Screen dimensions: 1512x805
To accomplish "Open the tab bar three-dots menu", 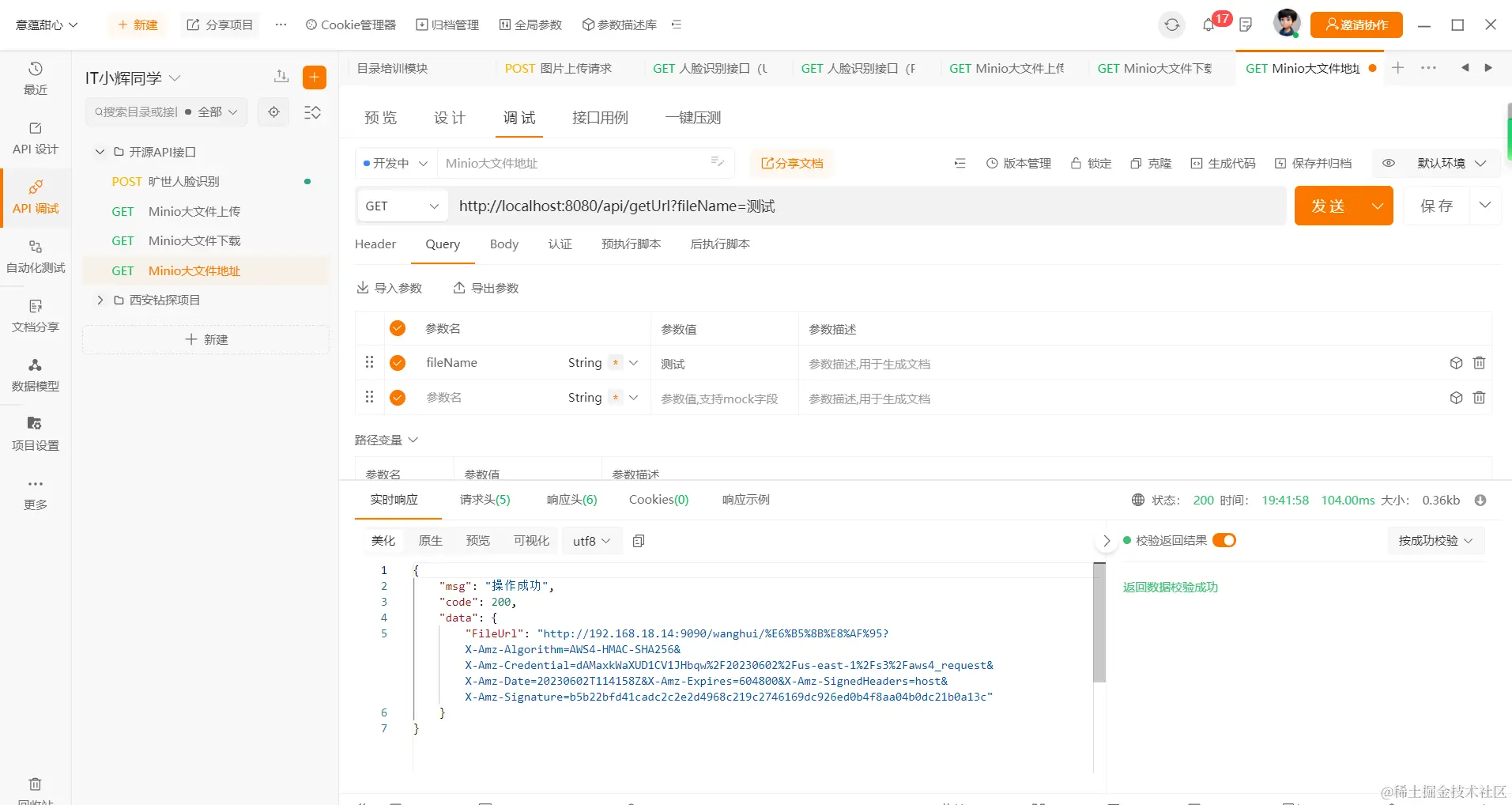I will 1428,68.
